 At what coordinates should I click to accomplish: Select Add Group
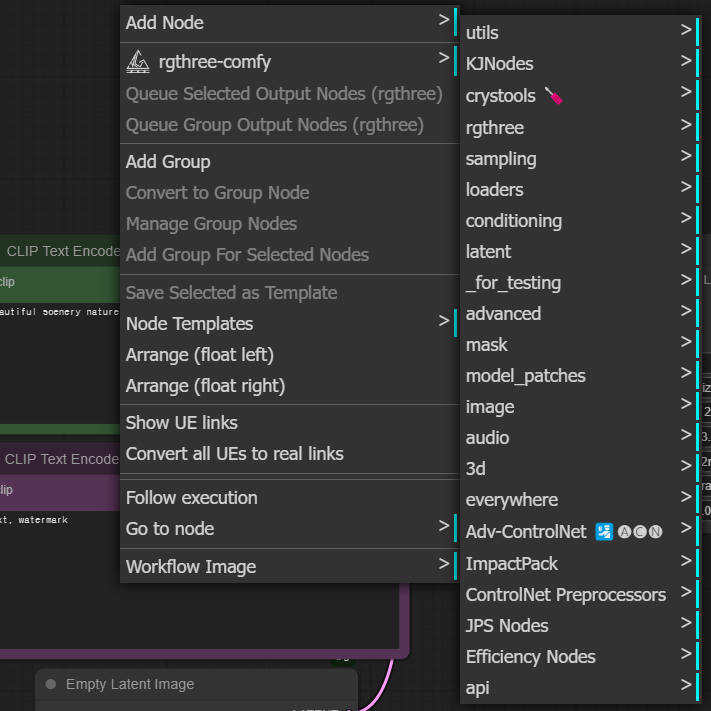coord(290,162)
